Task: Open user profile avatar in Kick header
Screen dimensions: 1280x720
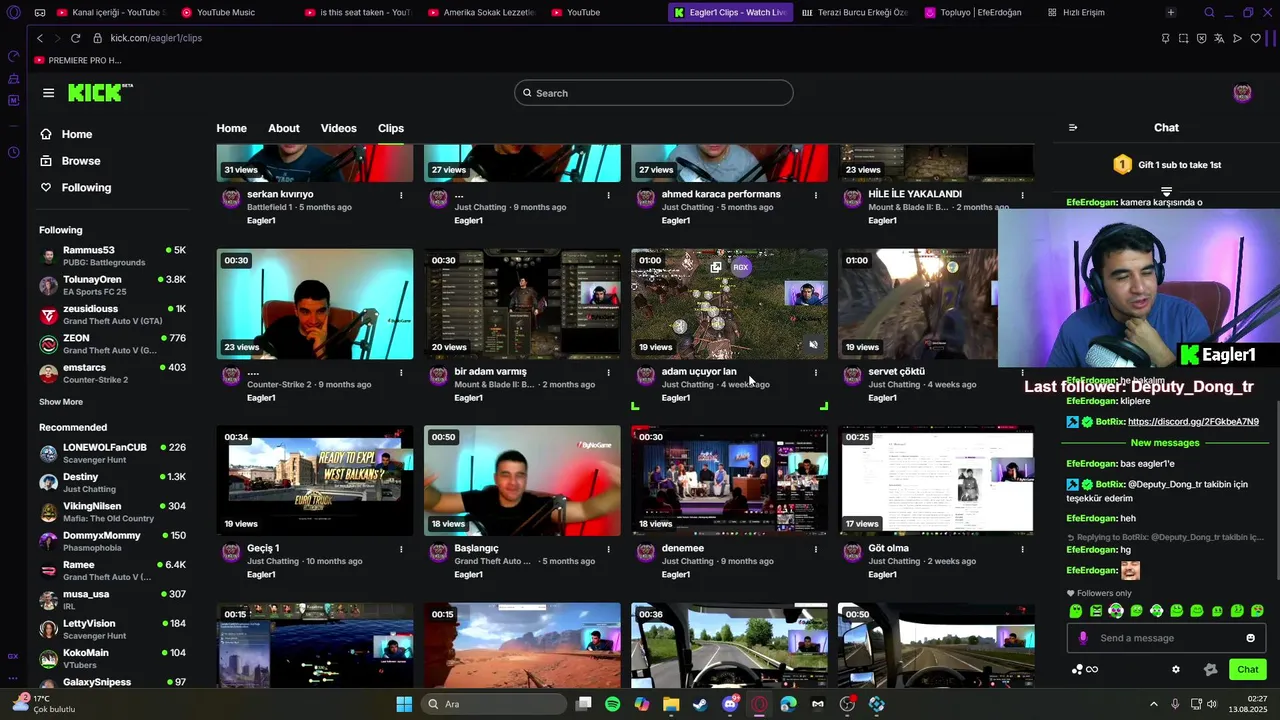Action: tap(1242, 93)
